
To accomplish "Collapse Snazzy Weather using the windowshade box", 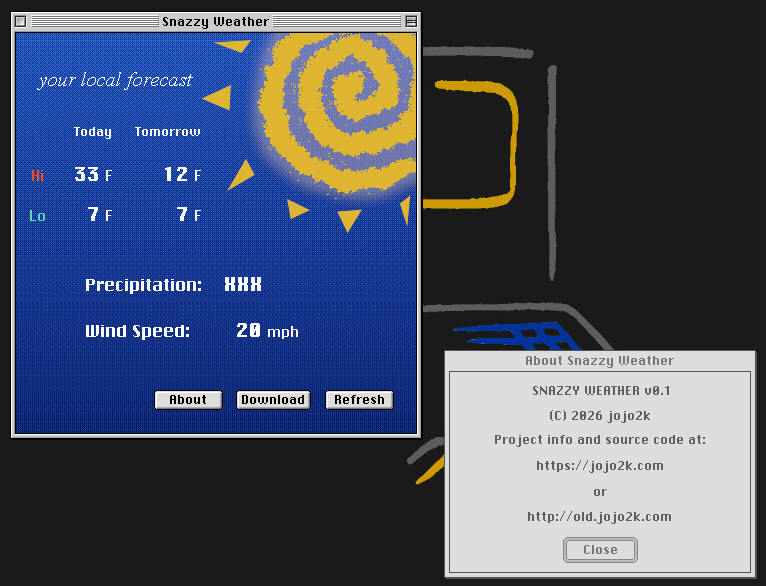I will (411, 21).
